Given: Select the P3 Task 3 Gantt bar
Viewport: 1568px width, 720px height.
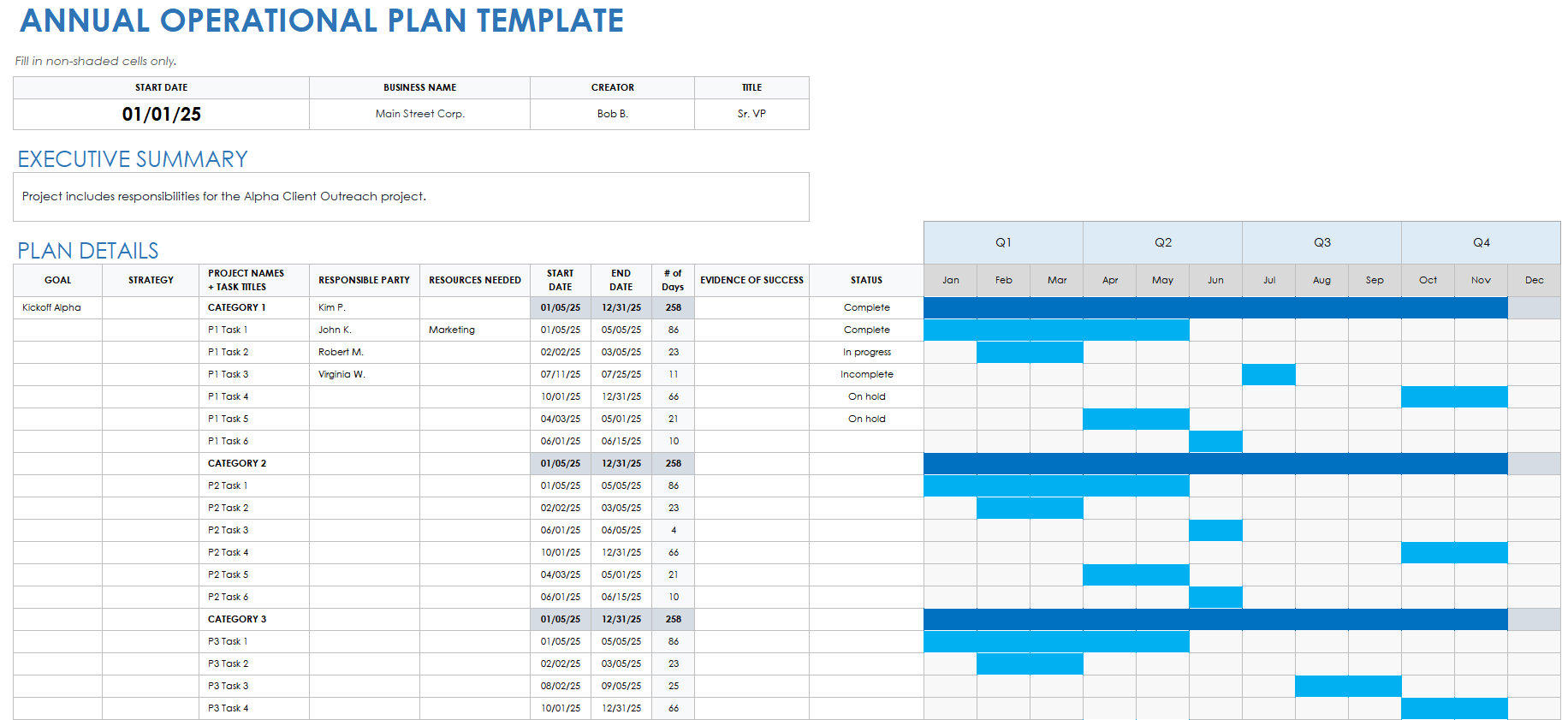Looking at the screenshot, I should [1348, 686].
